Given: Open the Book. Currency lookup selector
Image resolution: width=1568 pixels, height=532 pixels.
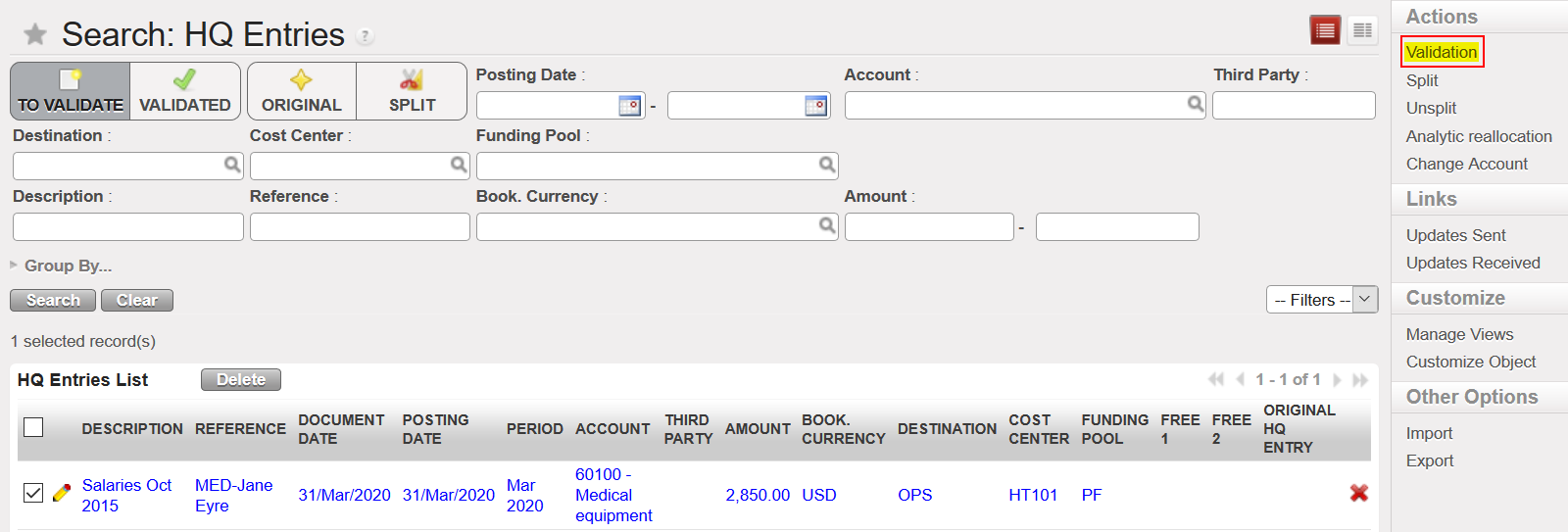Looking at the screenshot, I should [x=827, y=225].
